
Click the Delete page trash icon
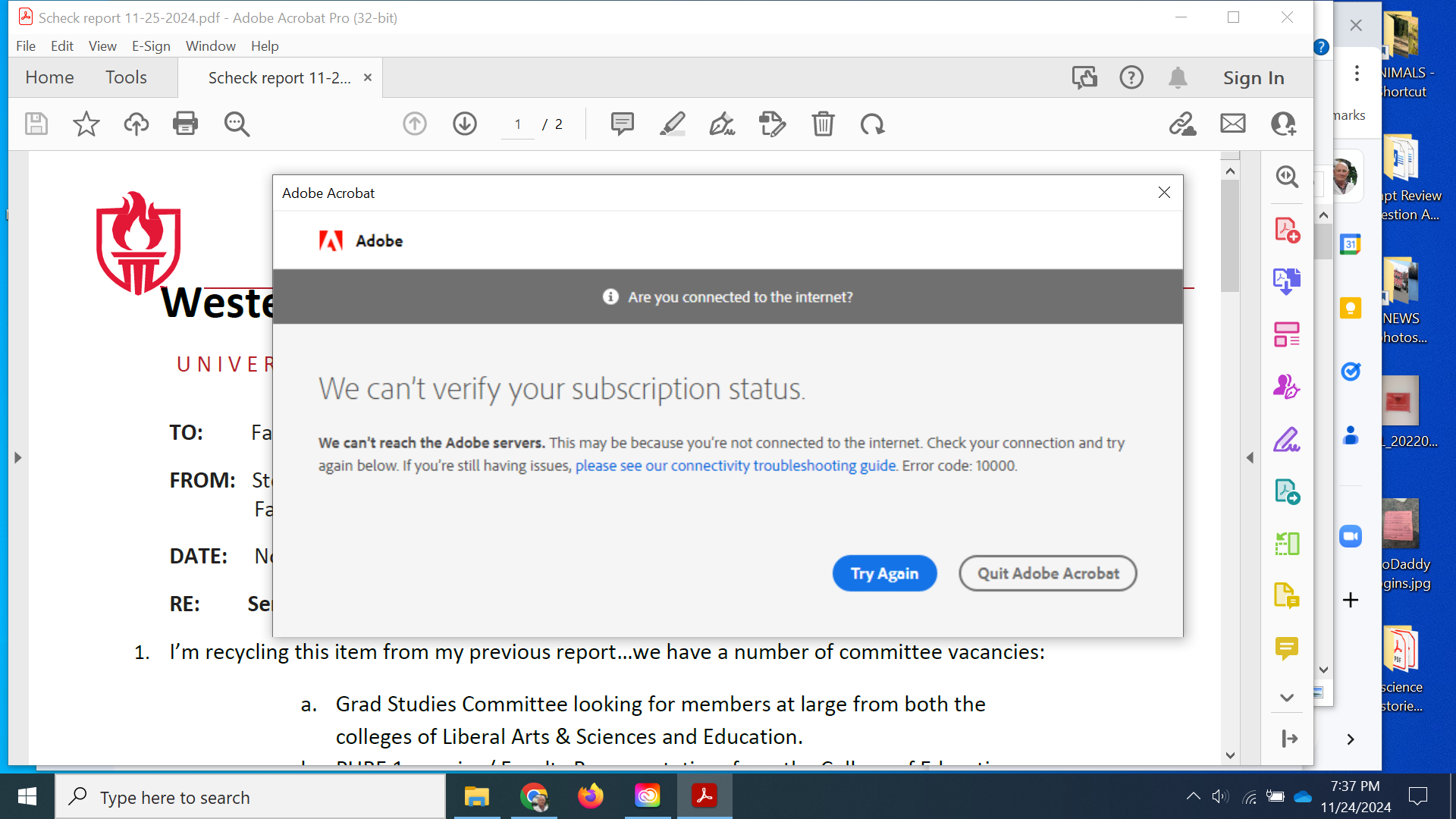point(823,124)
